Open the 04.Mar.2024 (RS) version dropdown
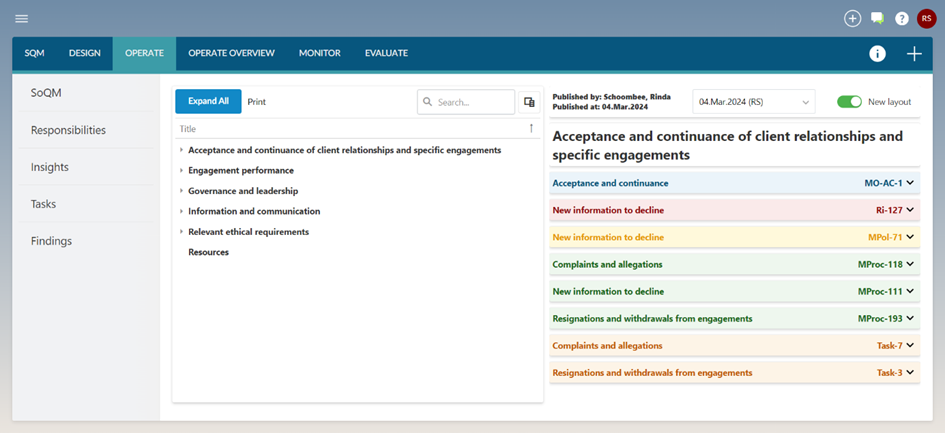The image size is (945, 433). point(754,102)
